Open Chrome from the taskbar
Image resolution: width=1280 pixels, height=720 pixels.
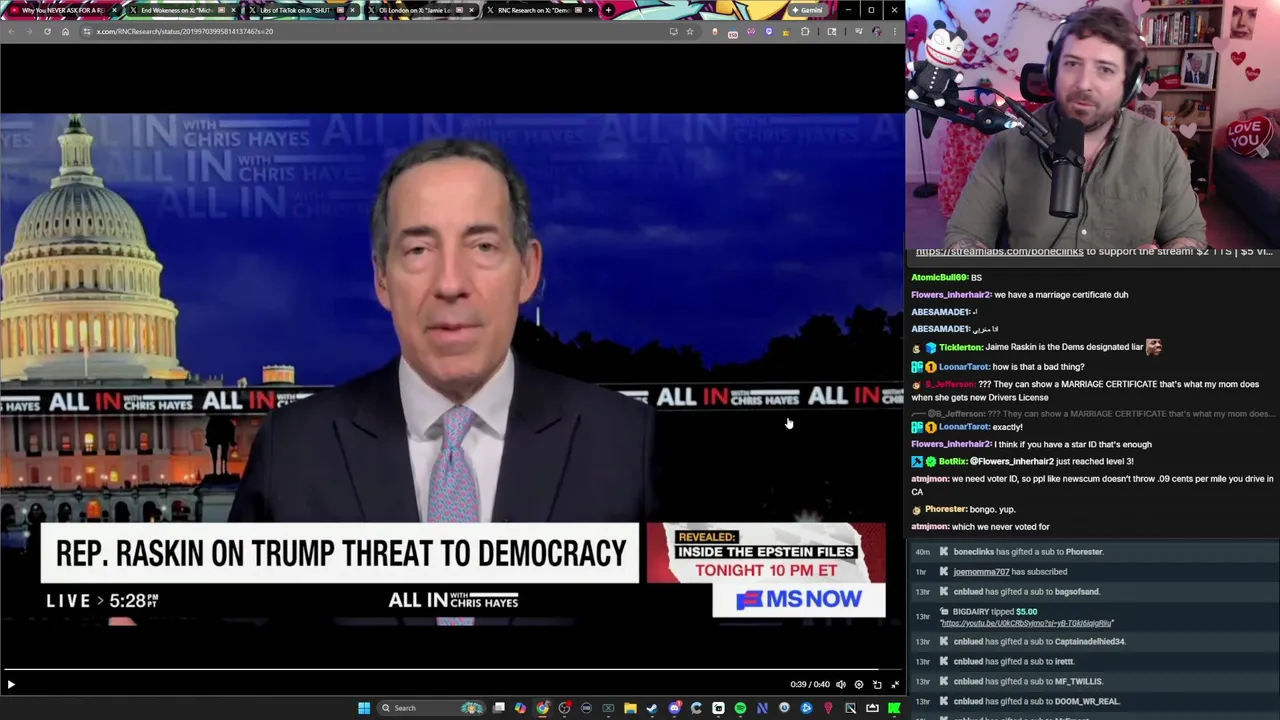[542, 708]
